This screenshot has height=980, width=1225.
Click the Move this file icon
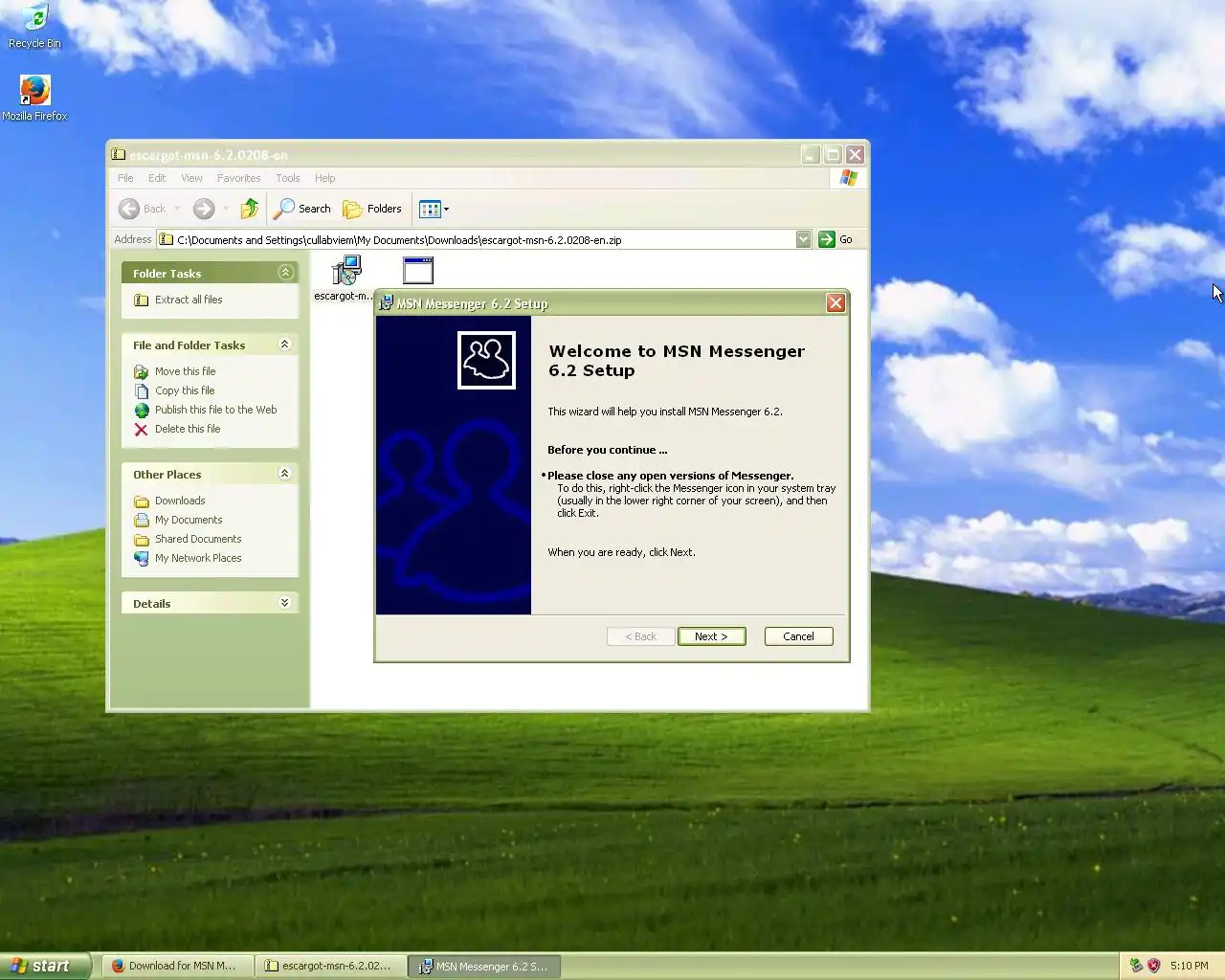(142, 371)
